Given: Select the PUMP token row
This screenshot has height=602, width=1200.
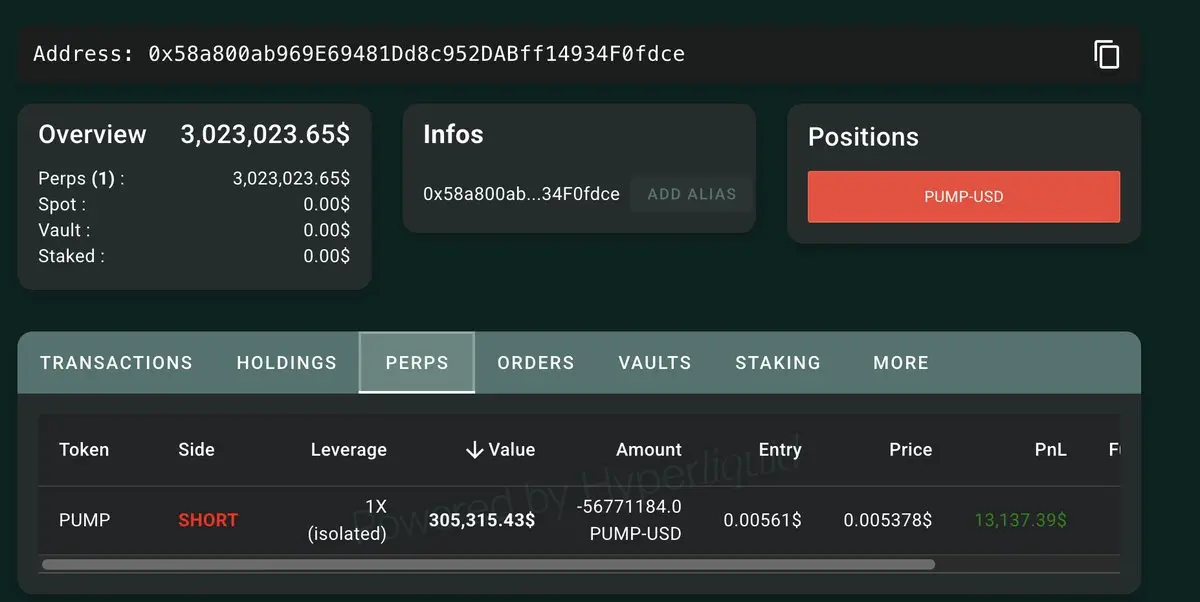Looking at the screenshot, I should pos(579,520).
